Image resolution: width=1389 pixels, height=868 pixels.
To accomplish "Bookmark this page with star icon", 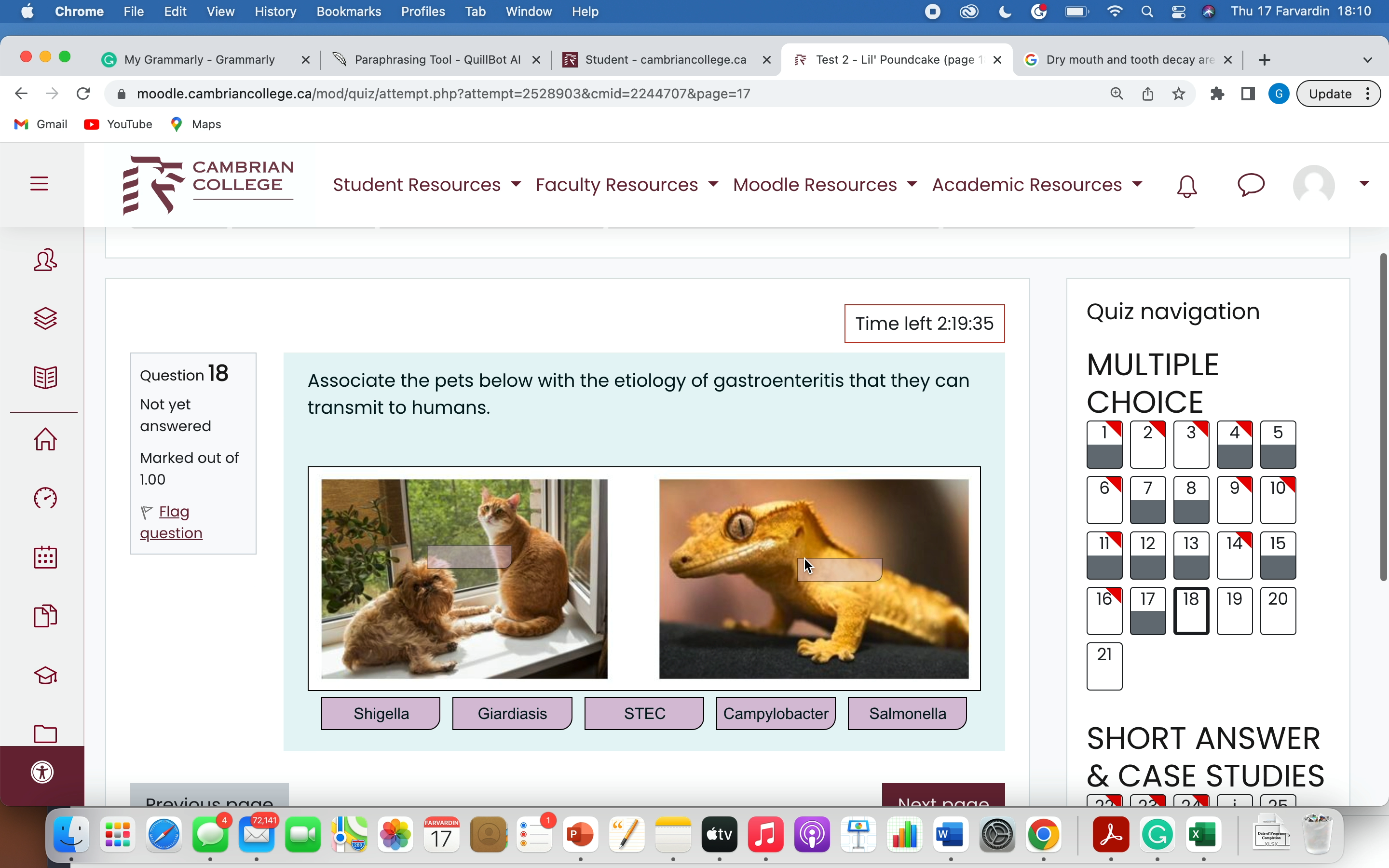I will click(x=1178, y=94).
